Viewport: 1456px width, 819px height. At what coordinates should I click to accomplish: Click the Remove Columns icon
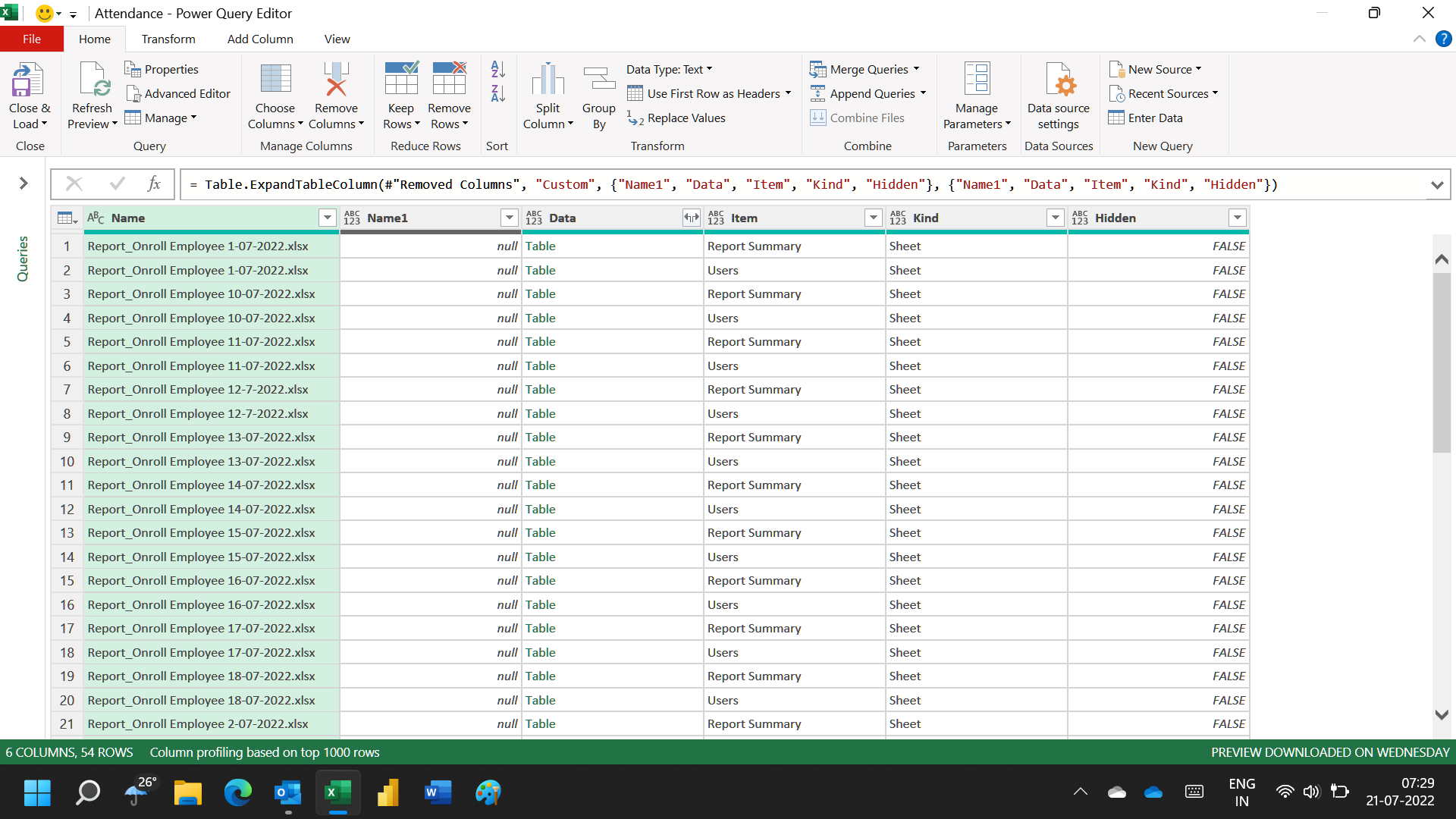(x=336, y=80)
